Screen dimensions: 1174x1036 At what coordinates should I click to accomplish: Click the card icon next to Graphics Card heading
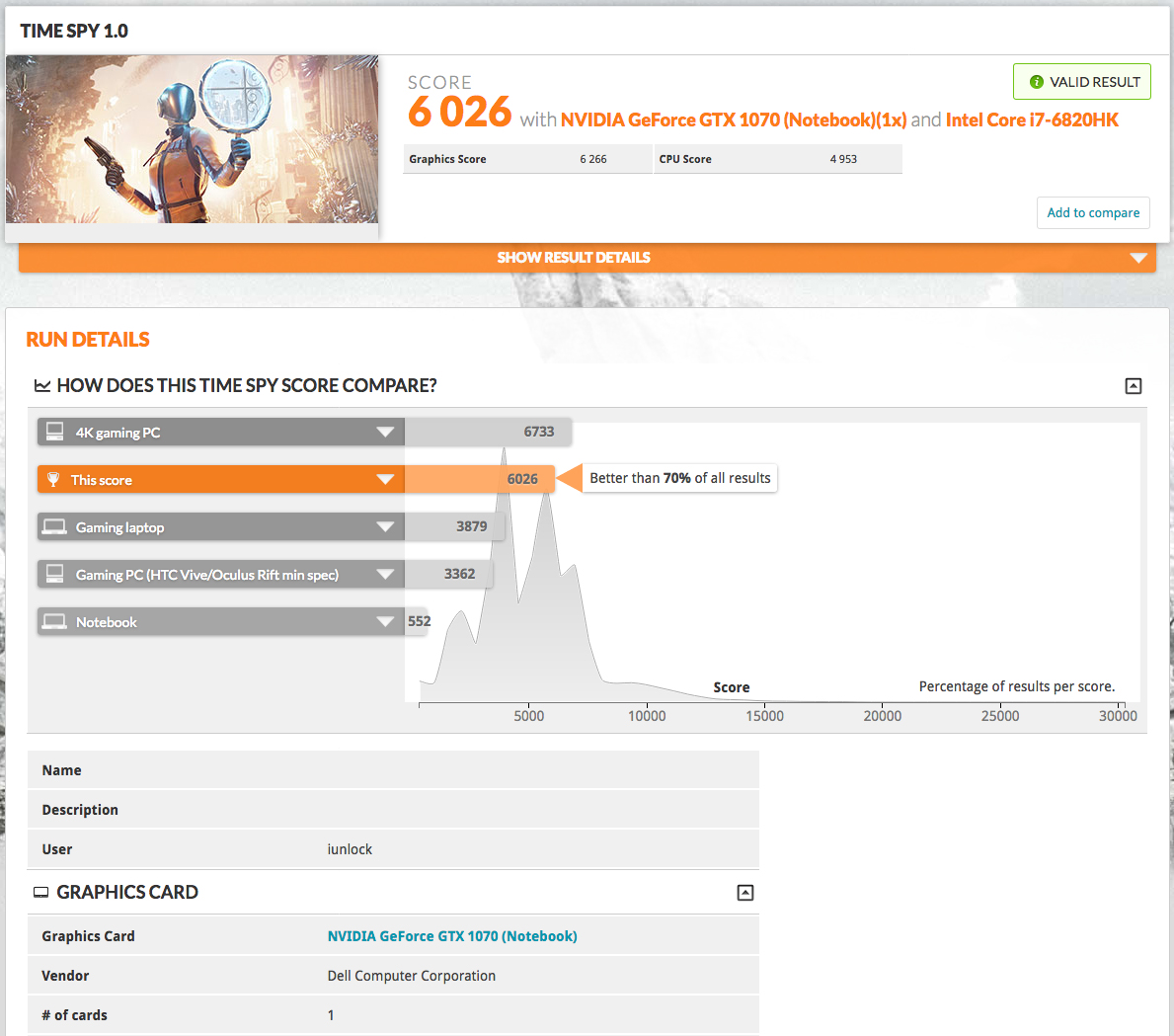click(x=41, y=892)
